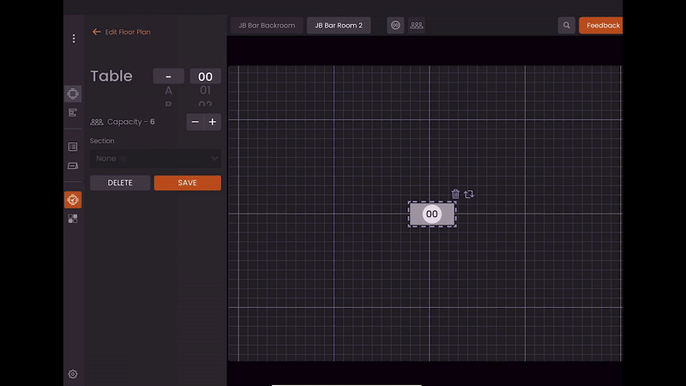Toggle table number display icon in top bar

tap(396, 25)
